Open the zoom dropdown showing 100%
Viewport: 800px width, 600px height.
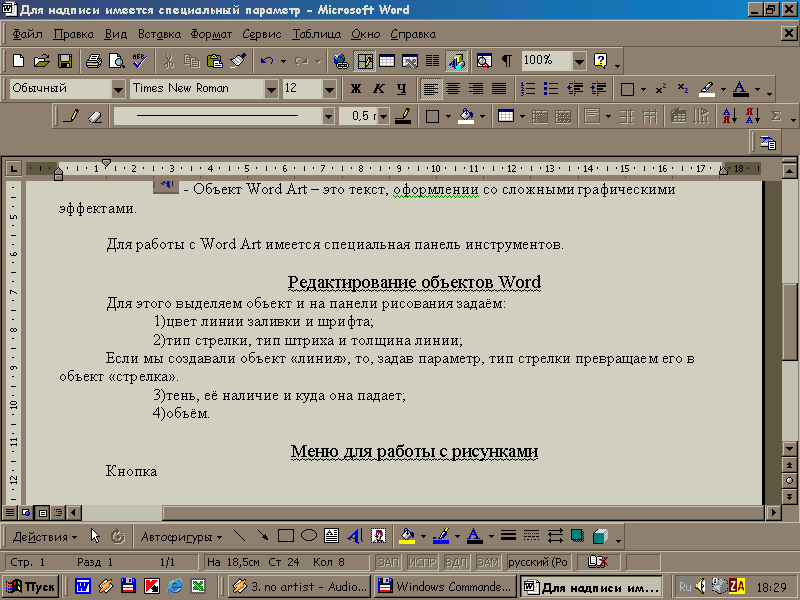pos(579,62)
